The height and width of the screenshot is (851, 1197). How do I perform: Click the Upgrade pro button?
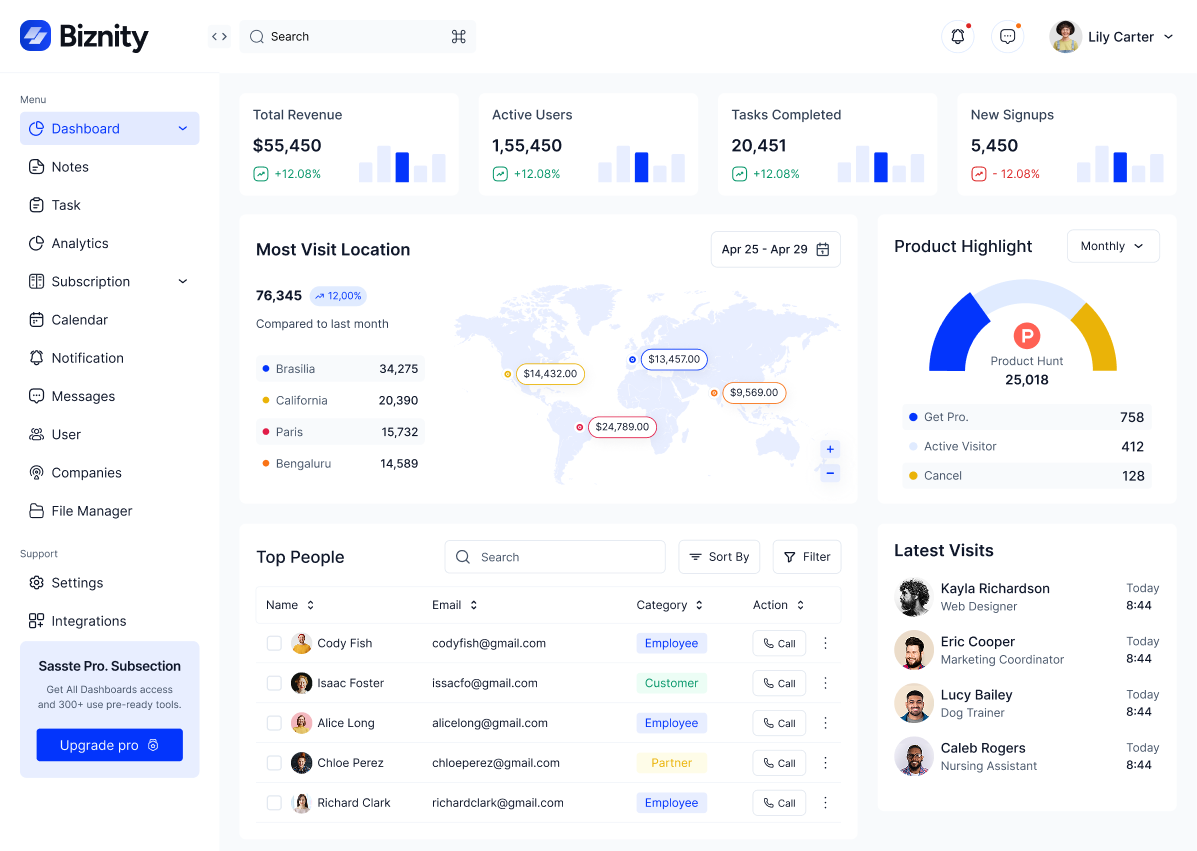click(109, 745)
